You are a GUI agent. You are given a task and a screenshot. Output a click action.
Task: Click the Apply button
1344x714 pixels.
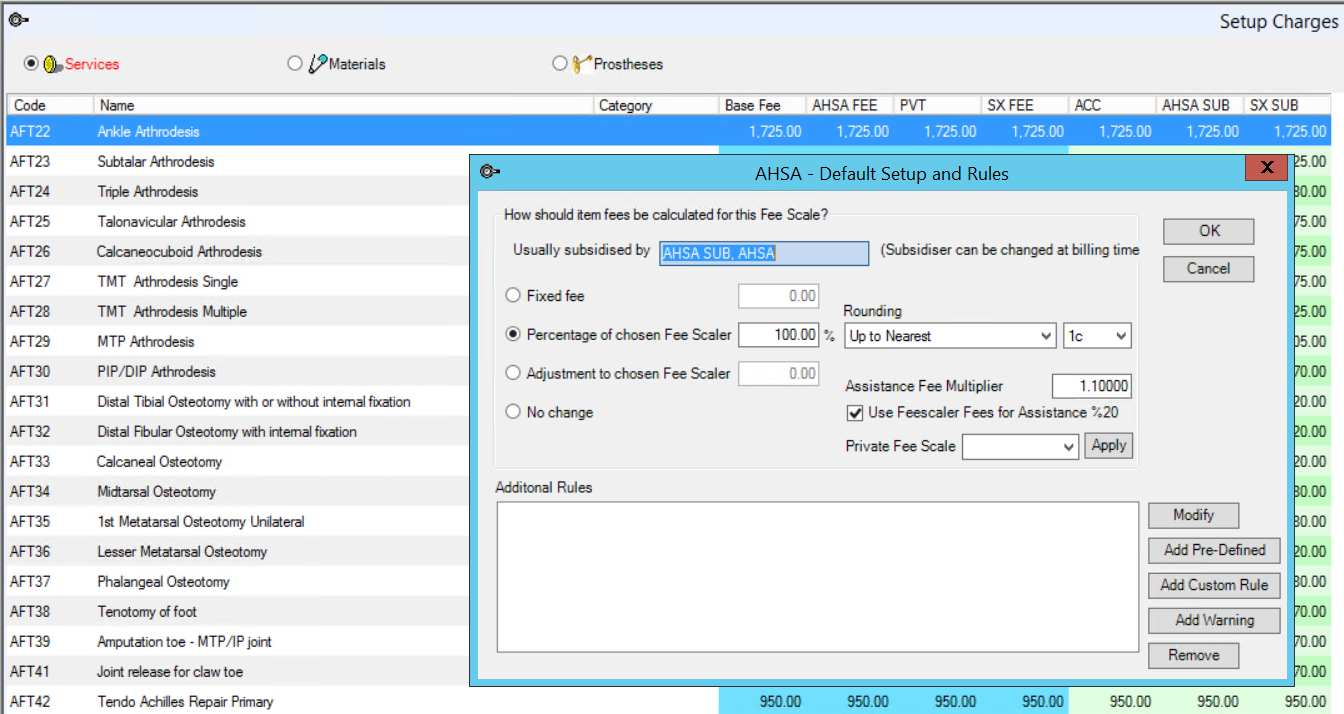coord(1109,446)
